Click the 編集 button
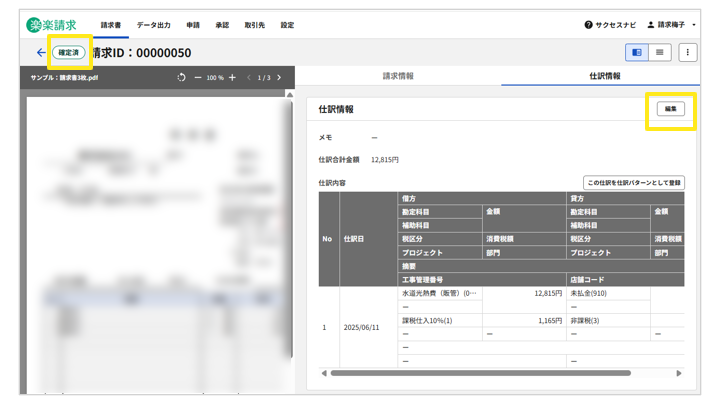Viewport: 712px width, 404px height. [670, 109]
